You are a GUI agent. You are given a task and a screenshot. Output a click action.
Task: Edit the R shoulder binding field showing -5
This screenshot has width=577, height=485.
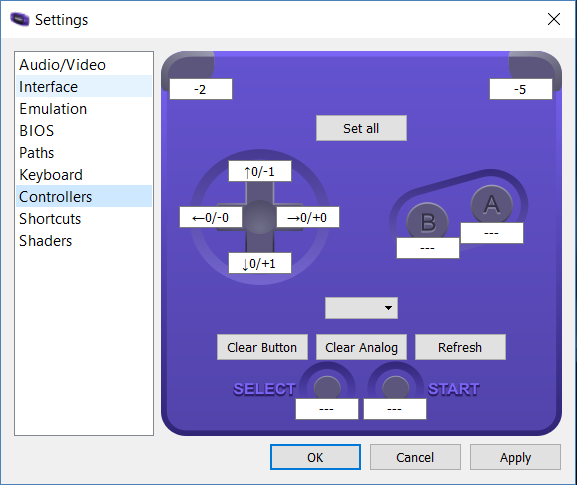tap(520, 89)
